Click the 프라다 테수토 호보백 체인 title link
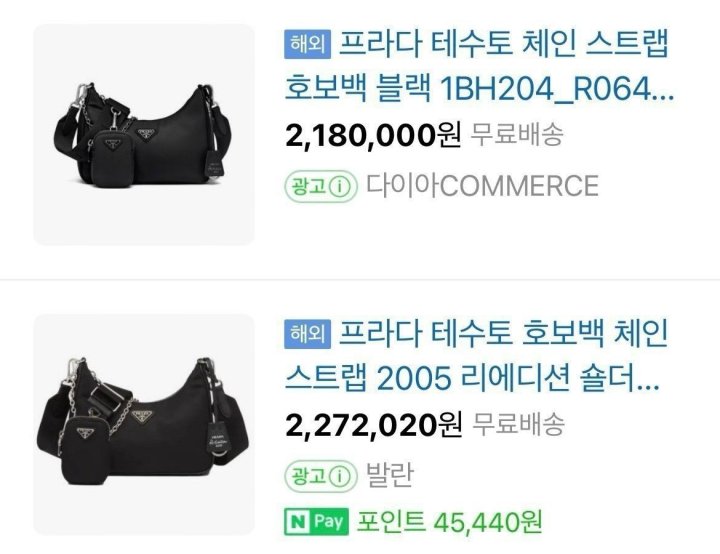 pyautogui.click(x=504, y=334)
